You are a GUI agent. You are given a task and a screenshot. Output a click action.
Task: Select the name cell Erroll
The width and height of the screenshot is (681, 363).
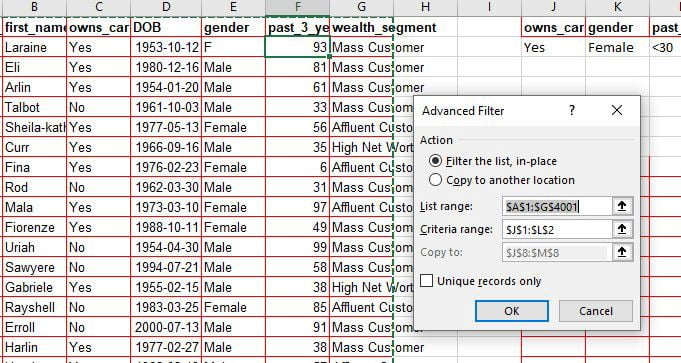tap(34, 327)
